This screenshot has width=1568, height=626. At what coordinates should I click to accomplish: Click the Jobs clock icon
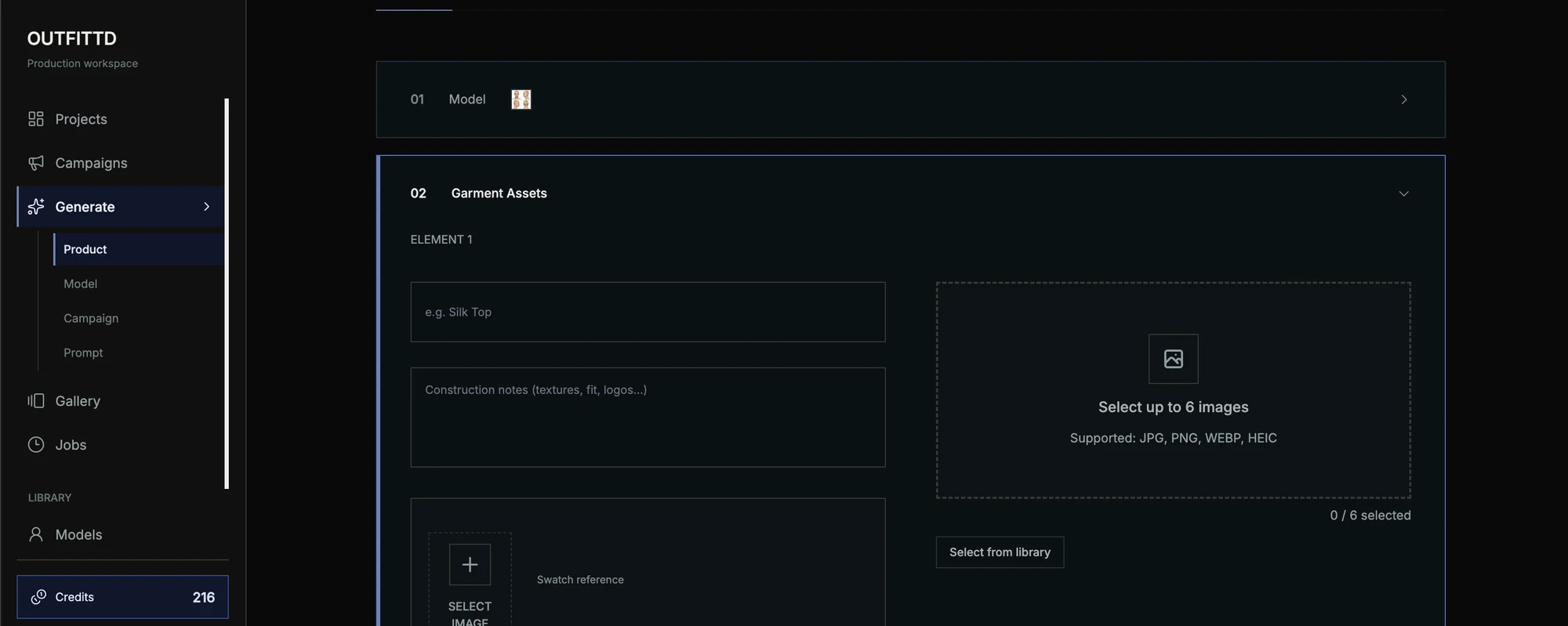tap(36, 445)
